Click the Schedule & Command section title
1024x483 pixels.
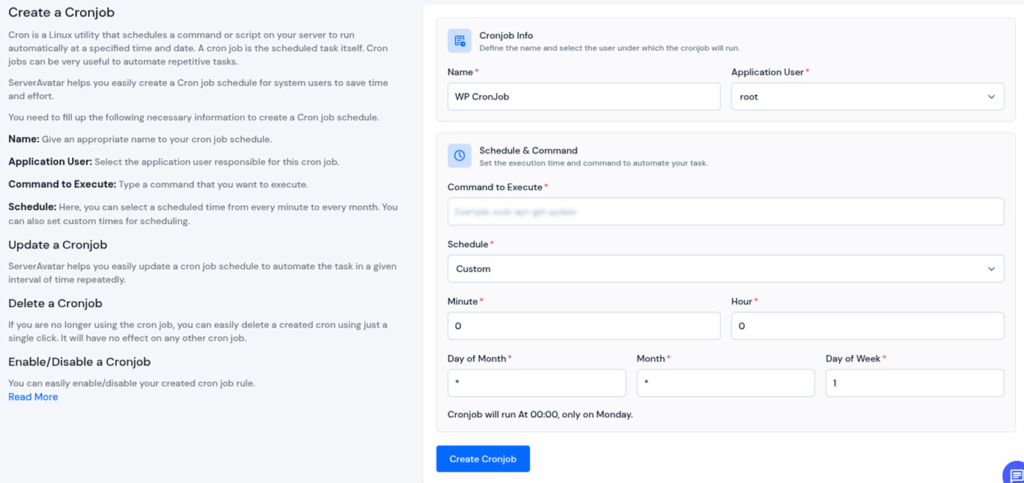pyautogui.click(x=528, y=150)
